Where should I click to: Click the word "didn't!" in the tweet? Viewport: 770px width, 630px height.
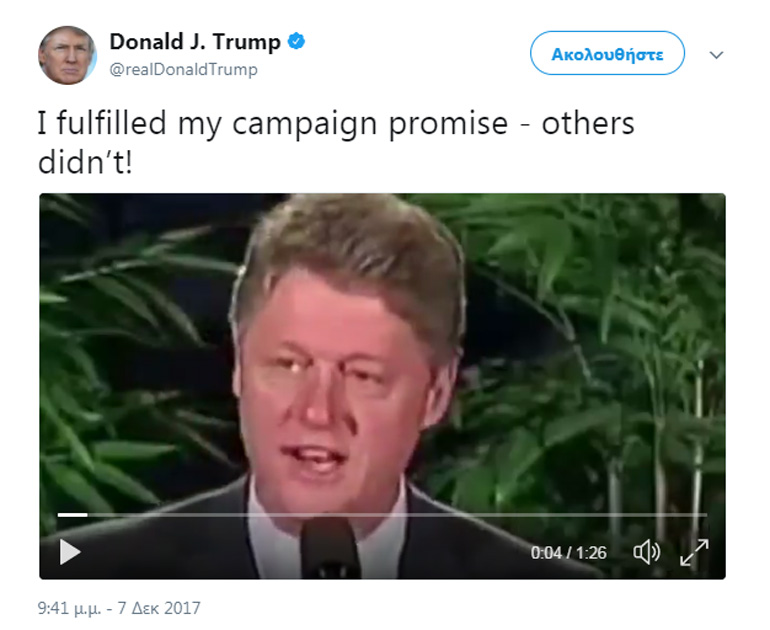[85, 162]
